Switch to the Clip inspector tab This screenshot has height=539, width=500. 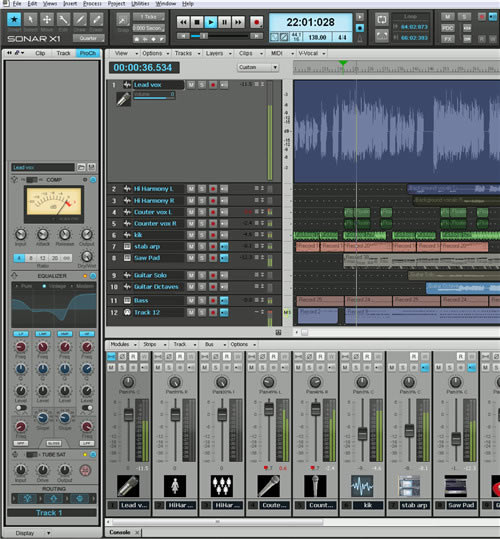[x=40, y=53]
